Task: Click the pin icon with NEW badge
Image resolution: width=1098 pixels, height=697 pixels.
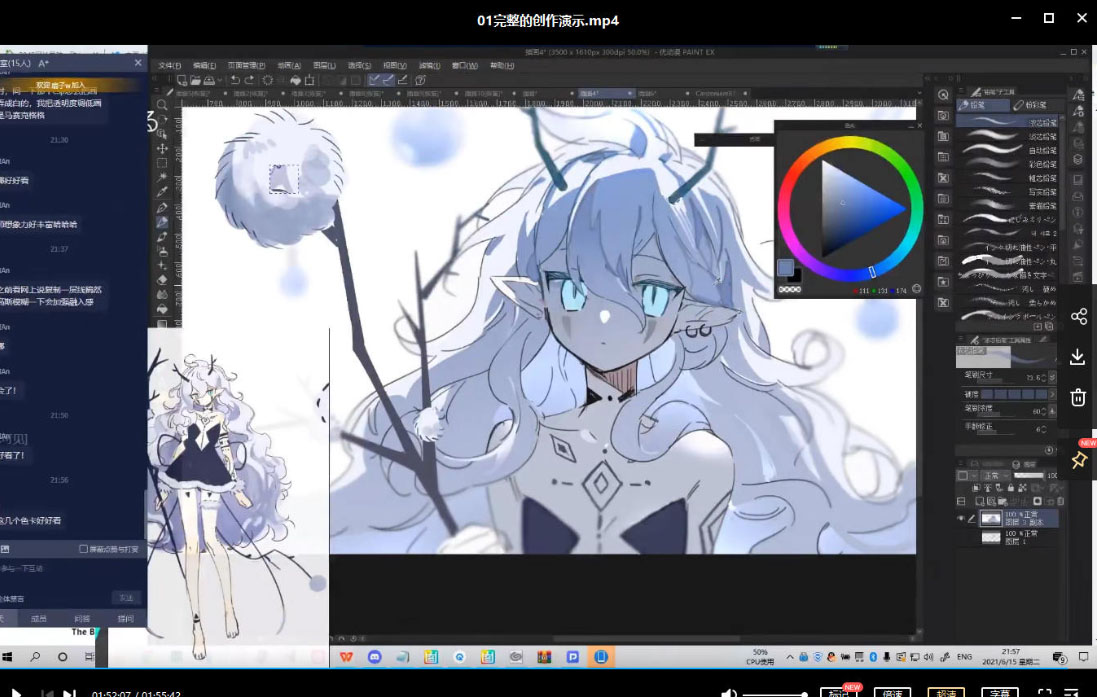Action: coord(1078,460)
